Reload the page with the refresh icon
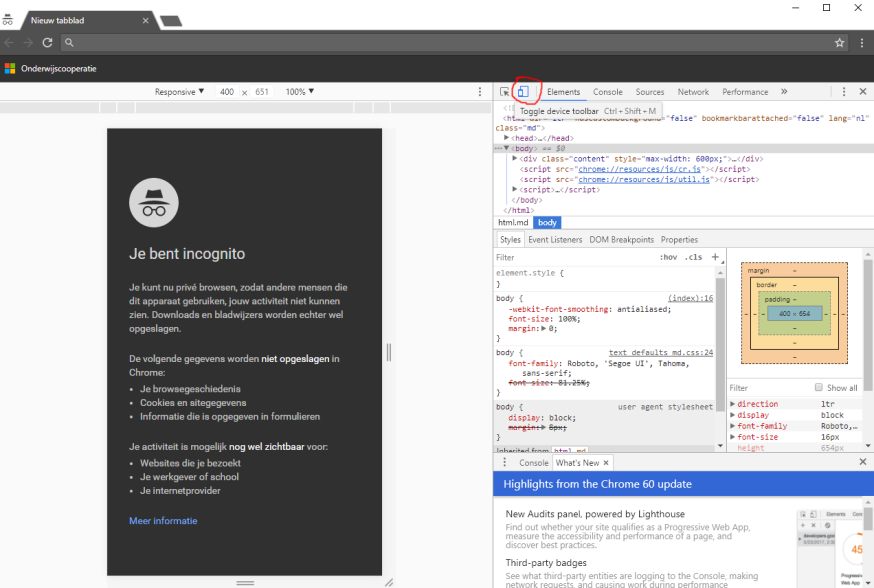 coord(47,42)
